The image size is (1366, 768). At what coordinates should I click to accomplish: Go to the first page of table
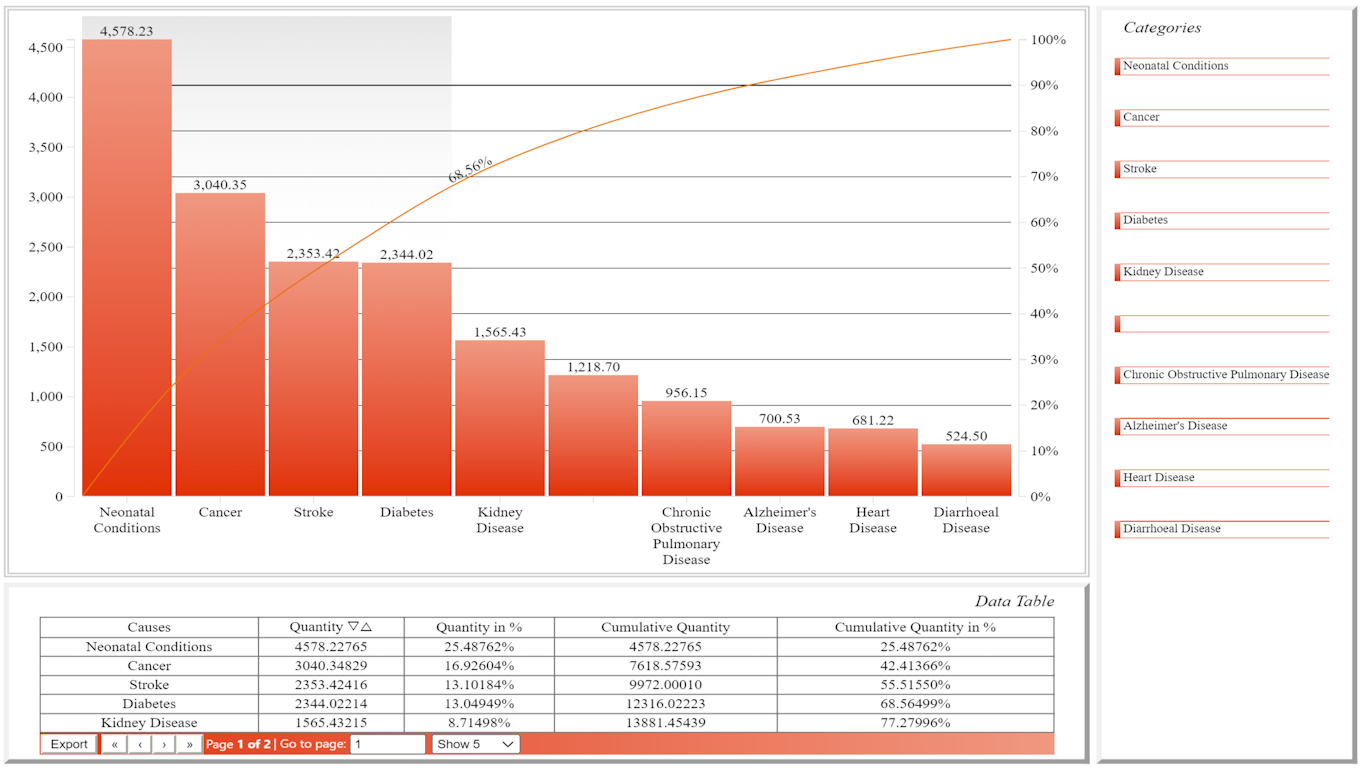[114, 744]
